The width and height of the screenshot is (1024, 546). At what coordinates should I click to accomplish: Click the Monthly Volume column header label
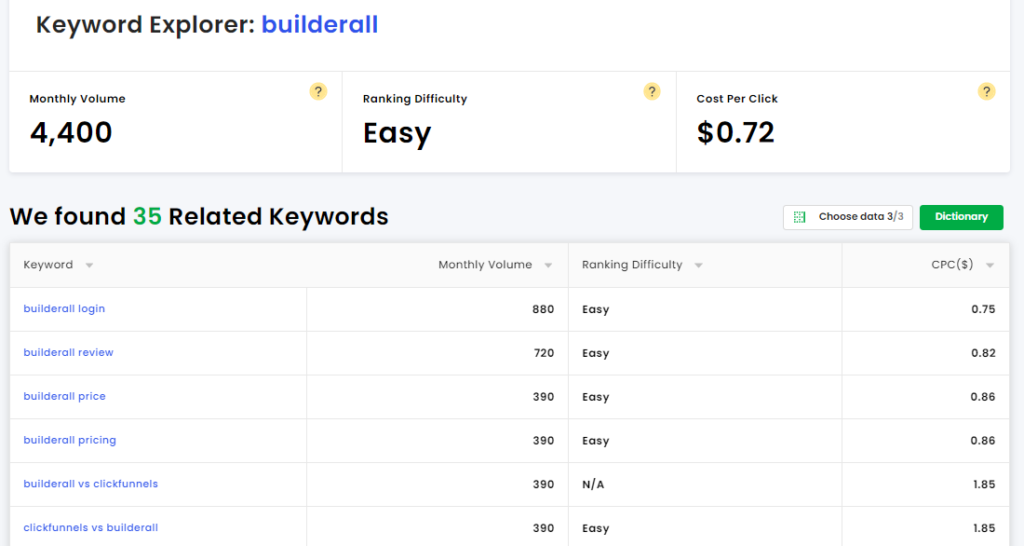485,265
